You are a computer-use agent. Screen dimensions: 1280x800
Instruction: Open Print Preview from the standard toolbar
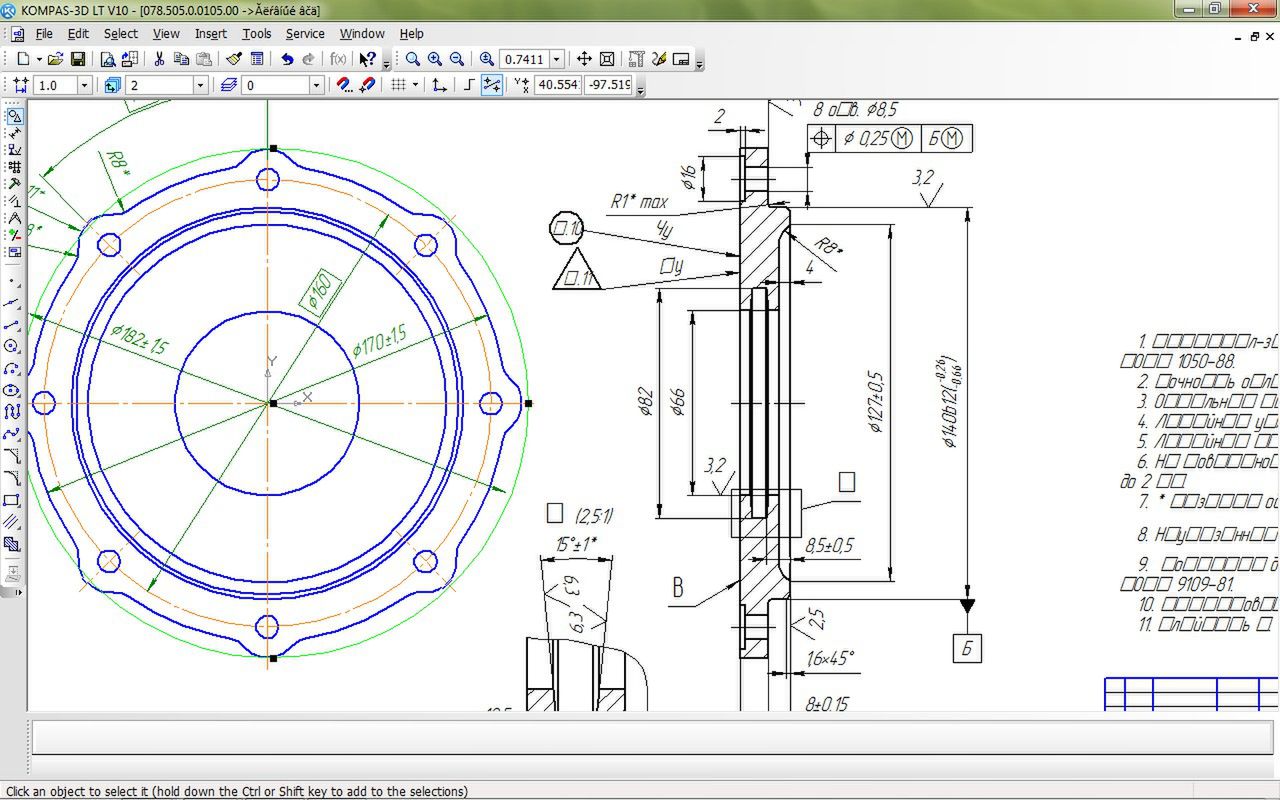[x=108, y=59]
